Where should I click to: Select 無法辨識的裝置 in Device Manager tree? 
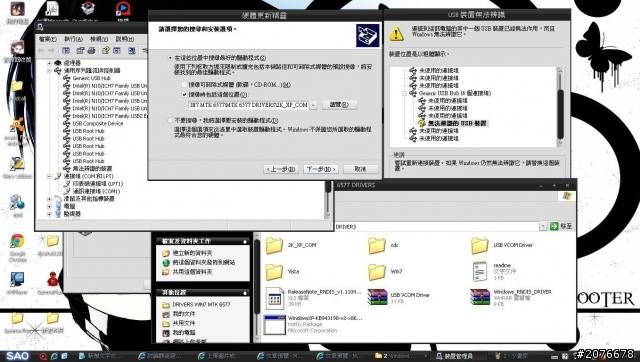[92, 169]
